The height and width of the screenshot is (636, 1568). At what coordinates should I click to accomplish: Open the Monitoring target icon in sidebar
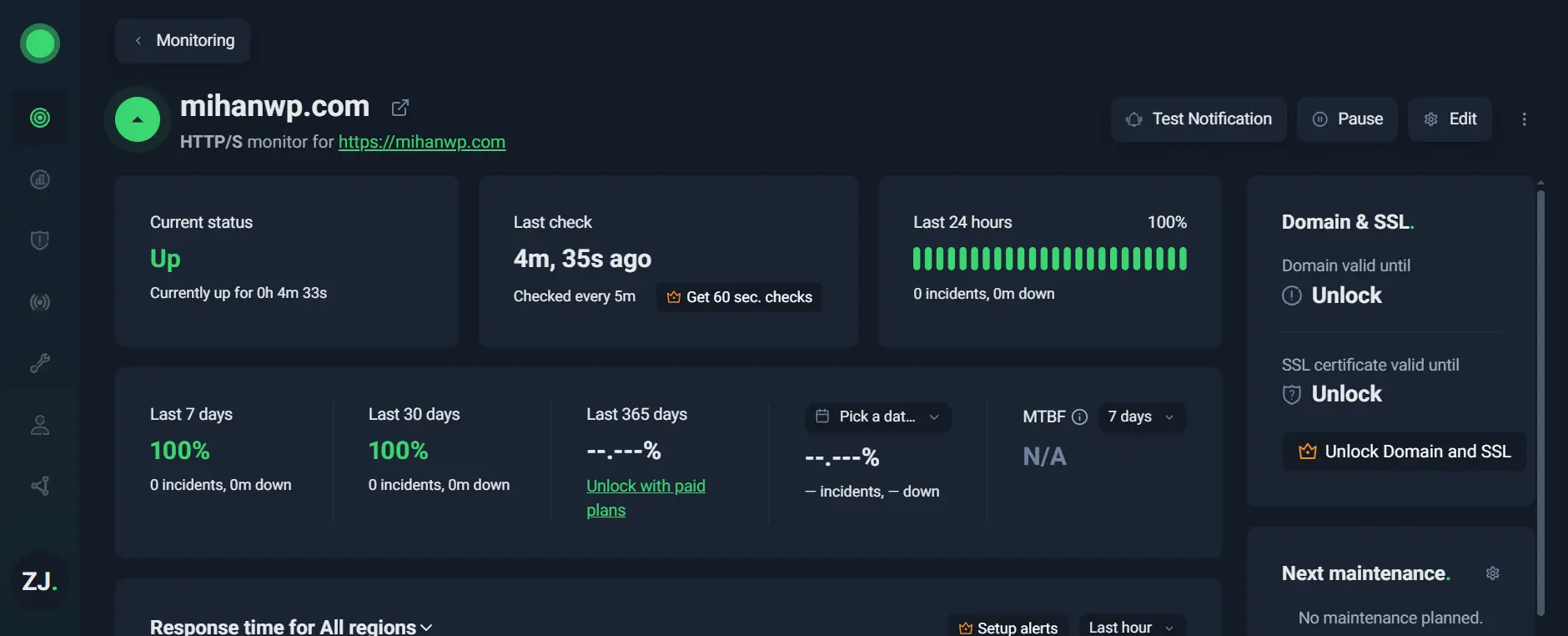click(40, 118)
